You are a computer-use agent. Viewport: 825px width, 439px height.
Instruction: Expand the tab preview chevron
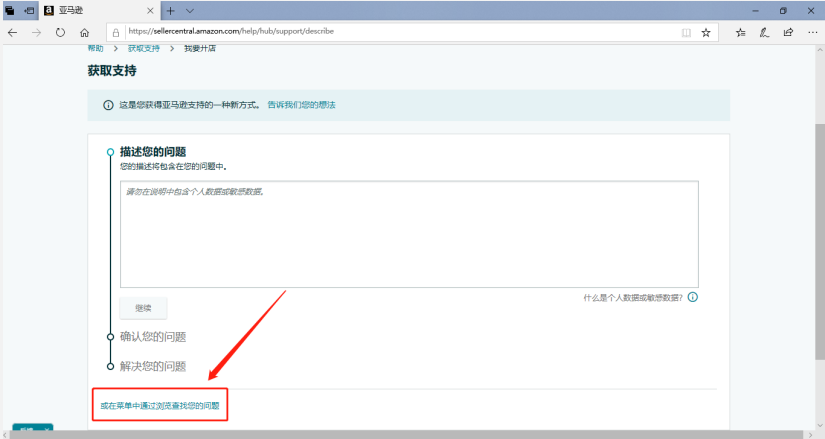coord(190,11)
